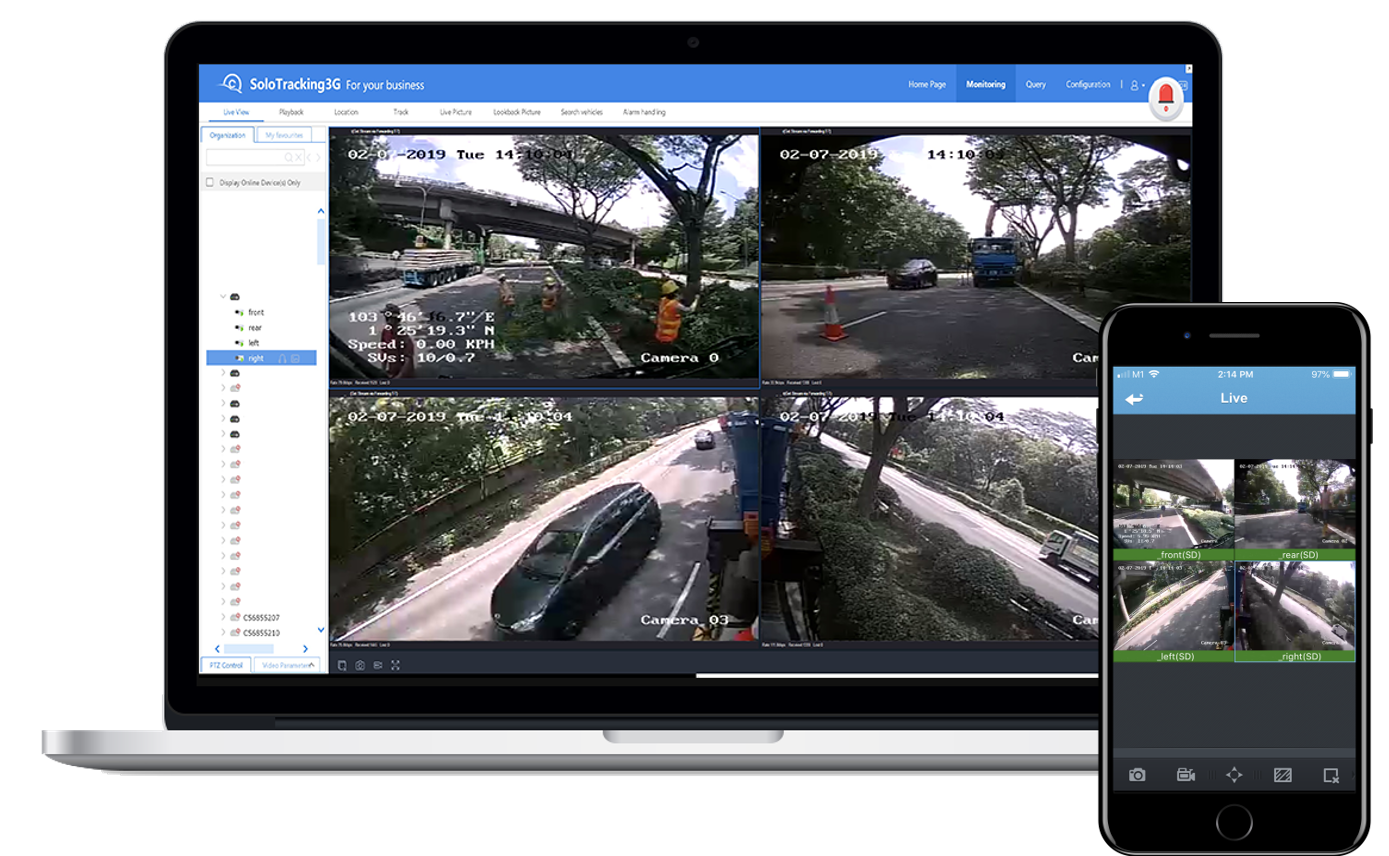Open the Alarm handling tab
This screenshot has height=856, width=1389.
click(x=644, y=112)
